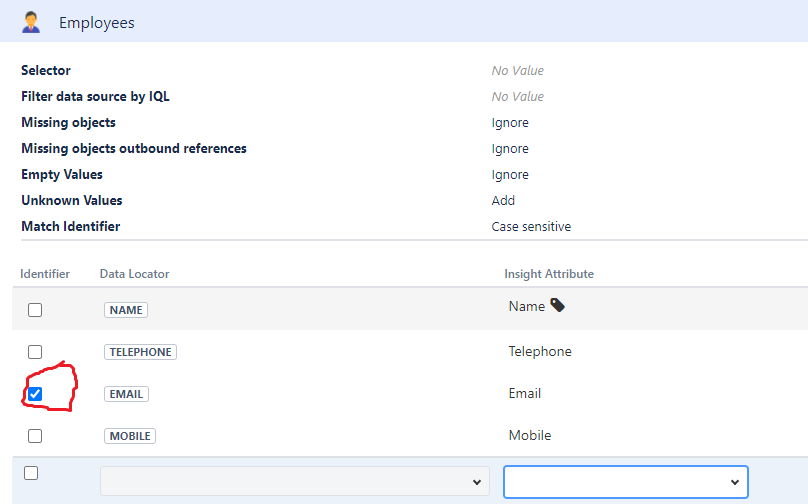
Task: Click the Missing objects Ignore value
Action: pyautogui.click(x=510, y=123)
